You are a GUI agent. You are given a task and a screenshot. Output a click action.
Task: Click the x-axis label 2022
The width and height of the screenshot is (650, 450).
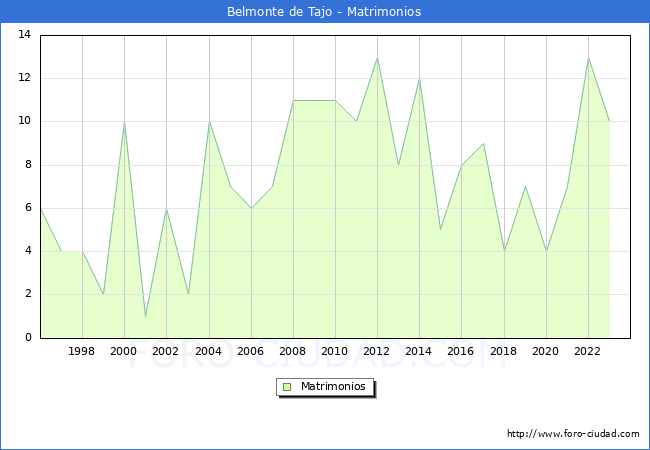click(x=587, y=351)
